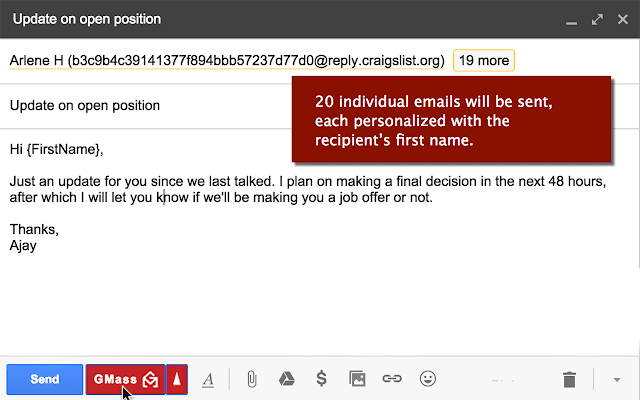Expand the '19 more' recipients
640x400 pixels.
(x=484, y=61)
